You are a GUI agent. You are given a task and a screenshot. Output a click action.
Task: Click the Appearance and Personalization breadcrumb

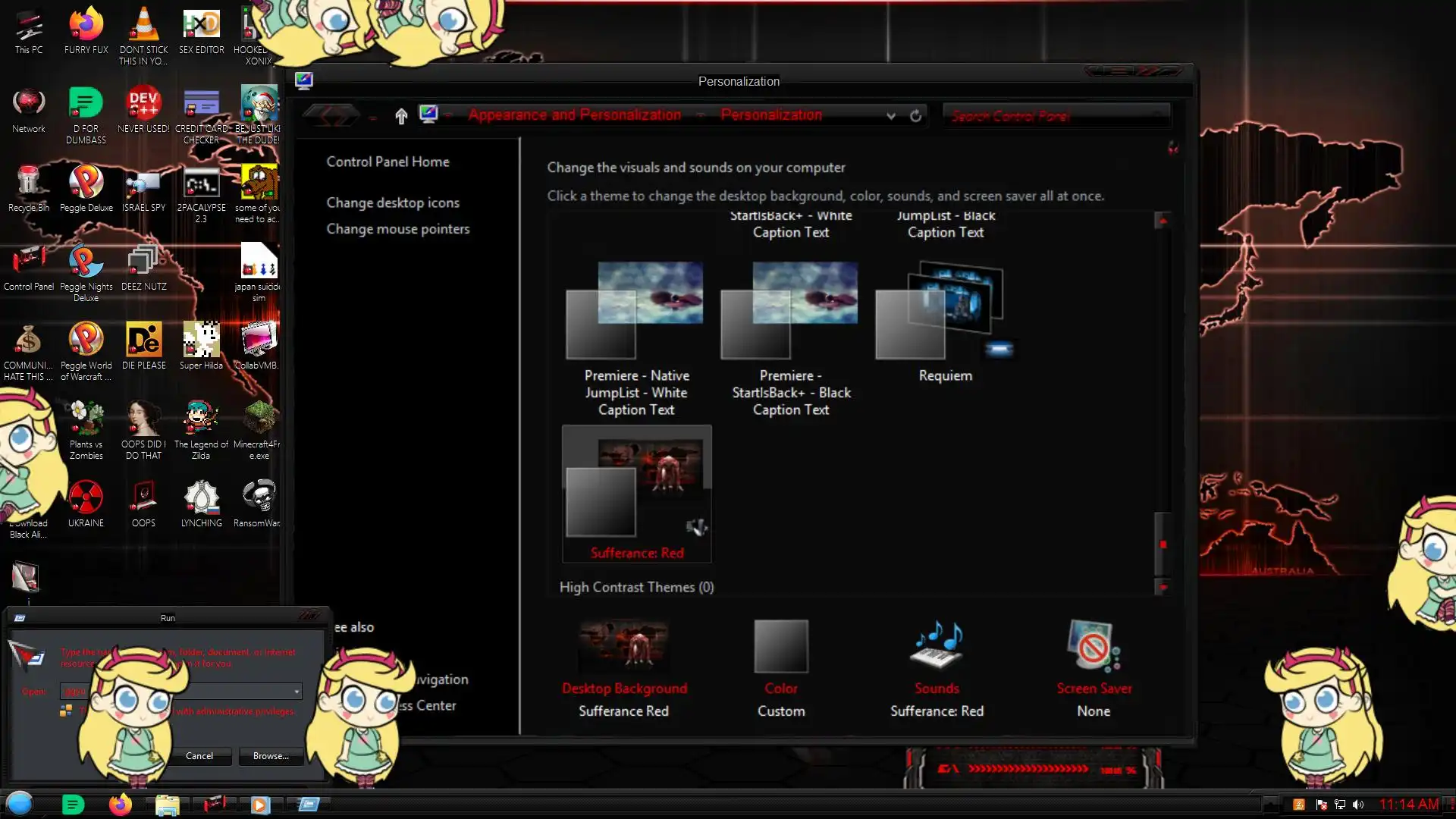574,115
